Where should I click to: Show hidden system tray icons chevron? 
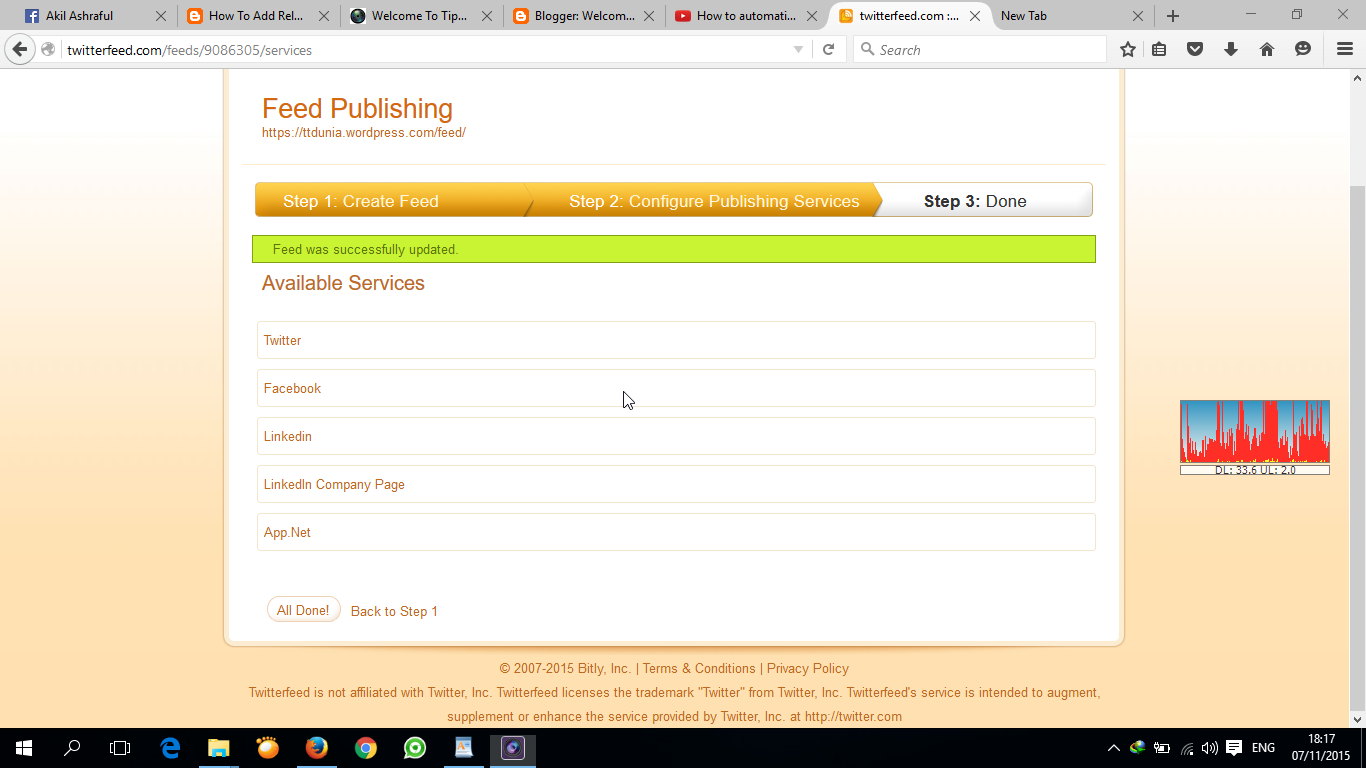point(1114,748)
